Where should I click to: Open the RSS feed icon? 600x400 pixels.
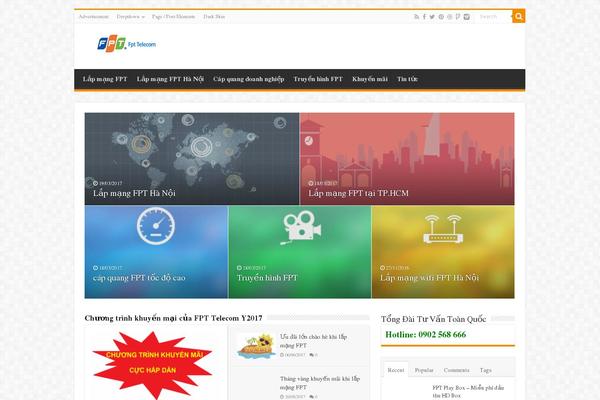[x=416, y=17]
